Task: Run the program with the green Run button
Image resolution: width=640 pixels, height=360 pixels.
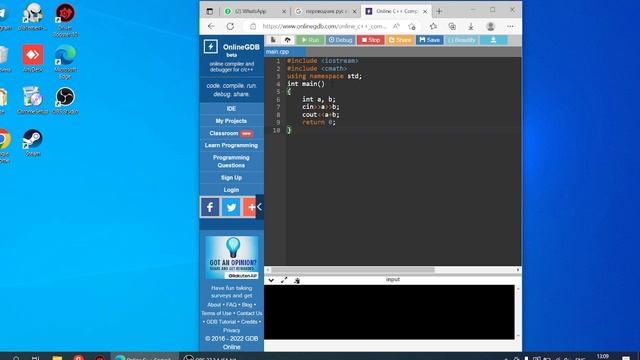Action: point(310,40)
